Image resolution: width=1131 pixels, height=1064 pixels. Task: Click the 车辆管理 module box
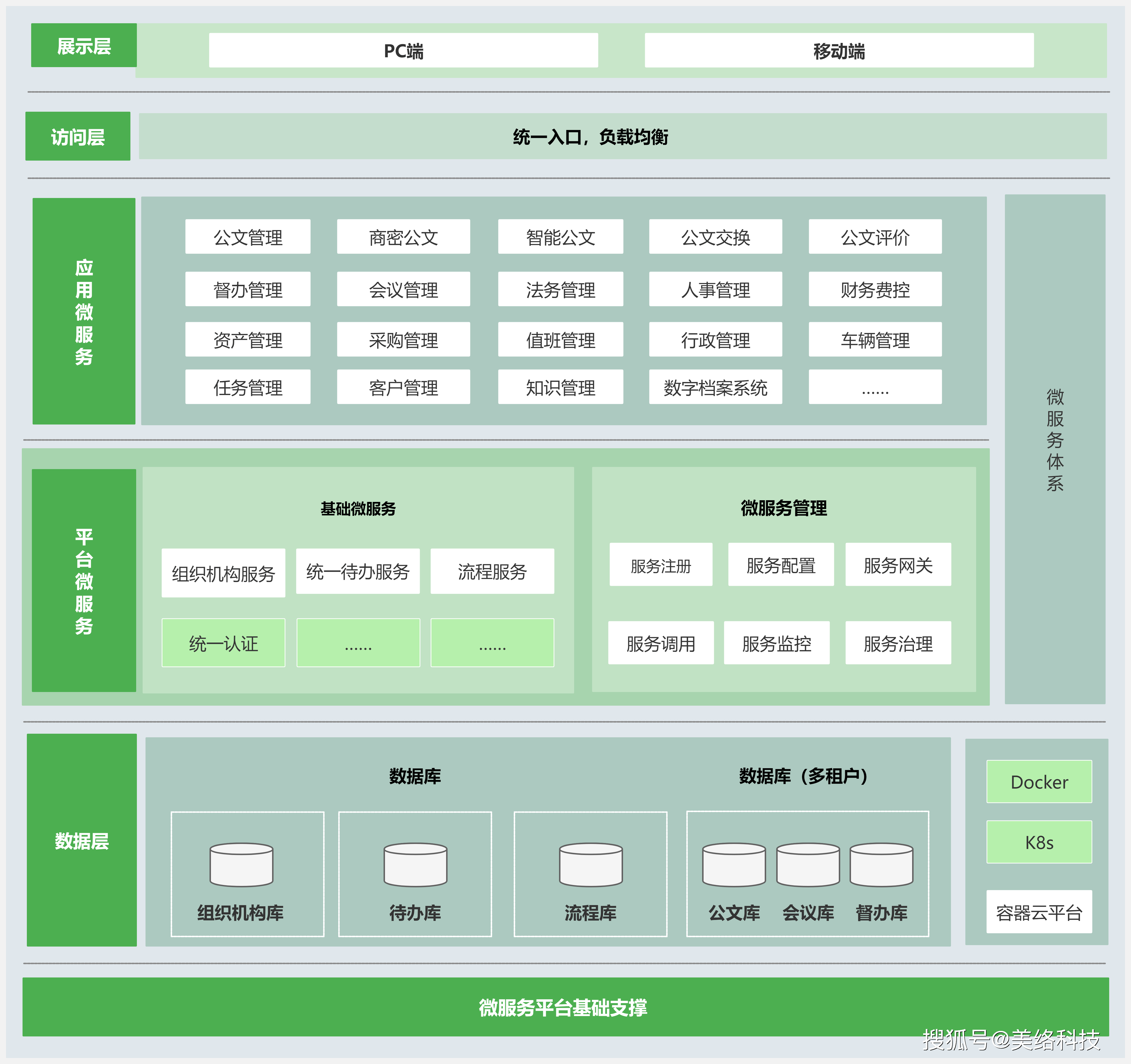pyautogui.click(x=875, y=339)
